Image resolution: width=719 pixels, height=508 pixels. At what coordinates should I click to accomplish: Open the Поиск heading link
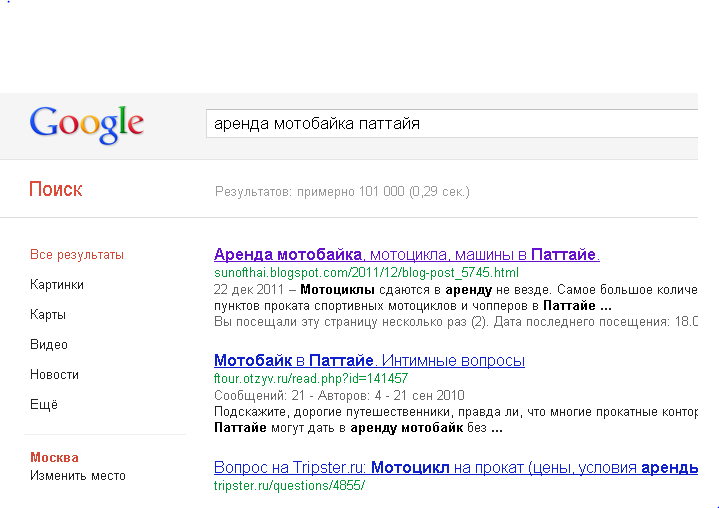point(55,189)
